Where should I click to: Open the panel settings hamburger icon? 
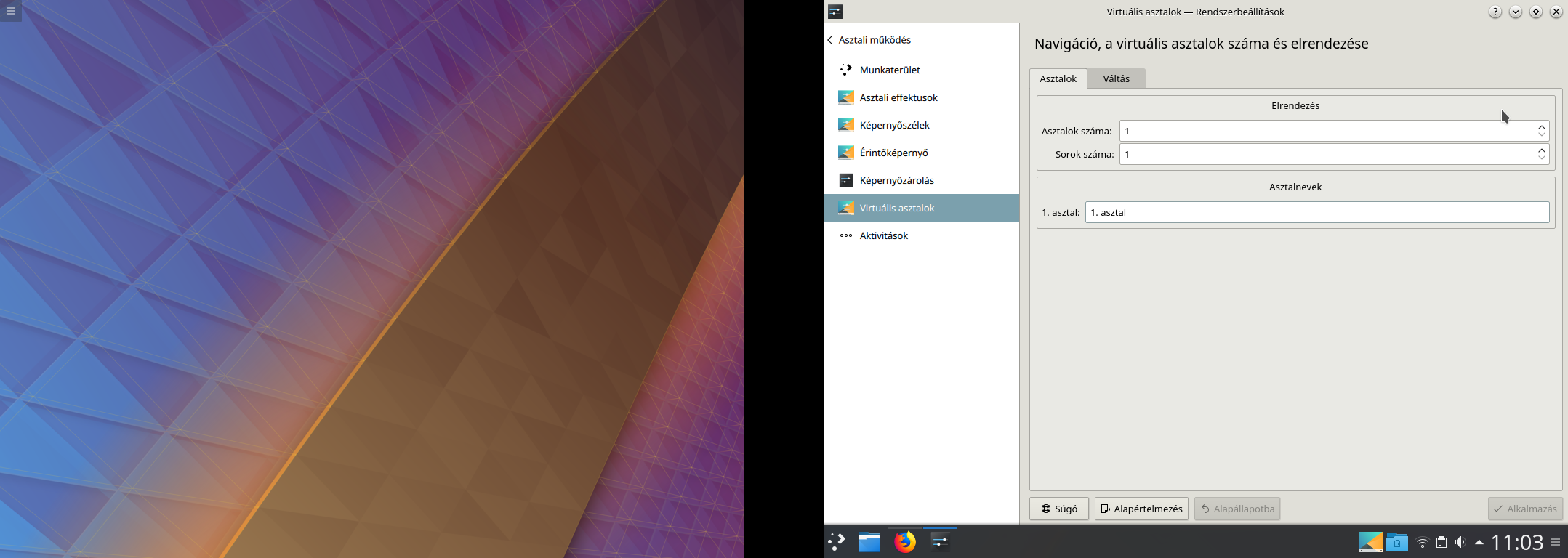tap(1556, 543)
